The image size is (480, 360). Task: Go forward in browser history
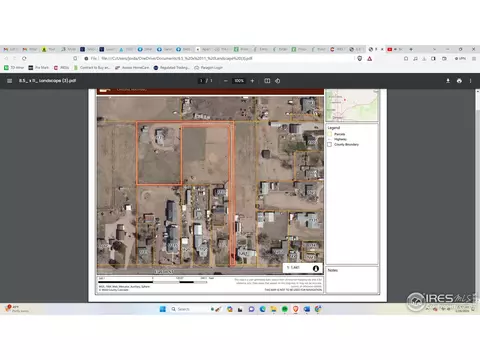(x=15, y=58)
